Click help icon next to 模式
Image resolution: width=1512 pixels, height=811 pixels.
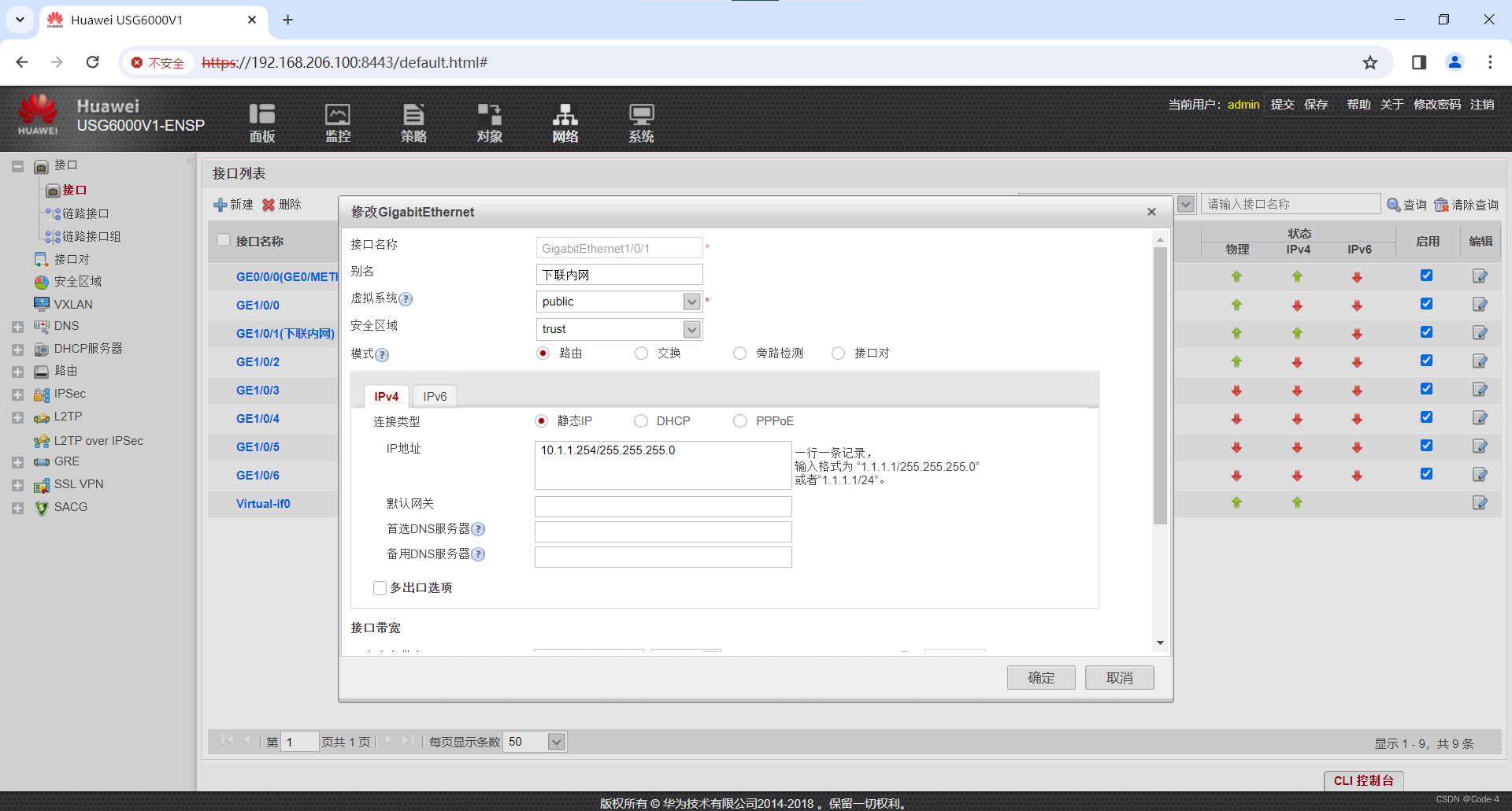(x=382, y=355)
